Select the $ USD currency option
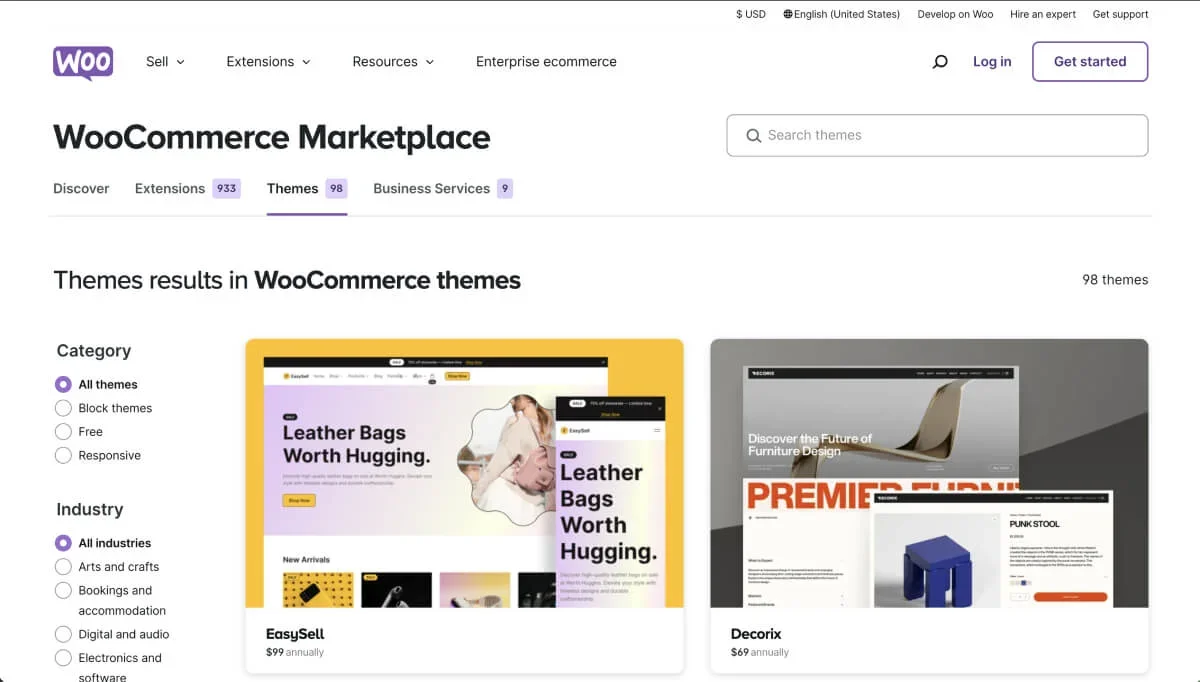Viewport: 1200px width, 682px height. point(749,14)
